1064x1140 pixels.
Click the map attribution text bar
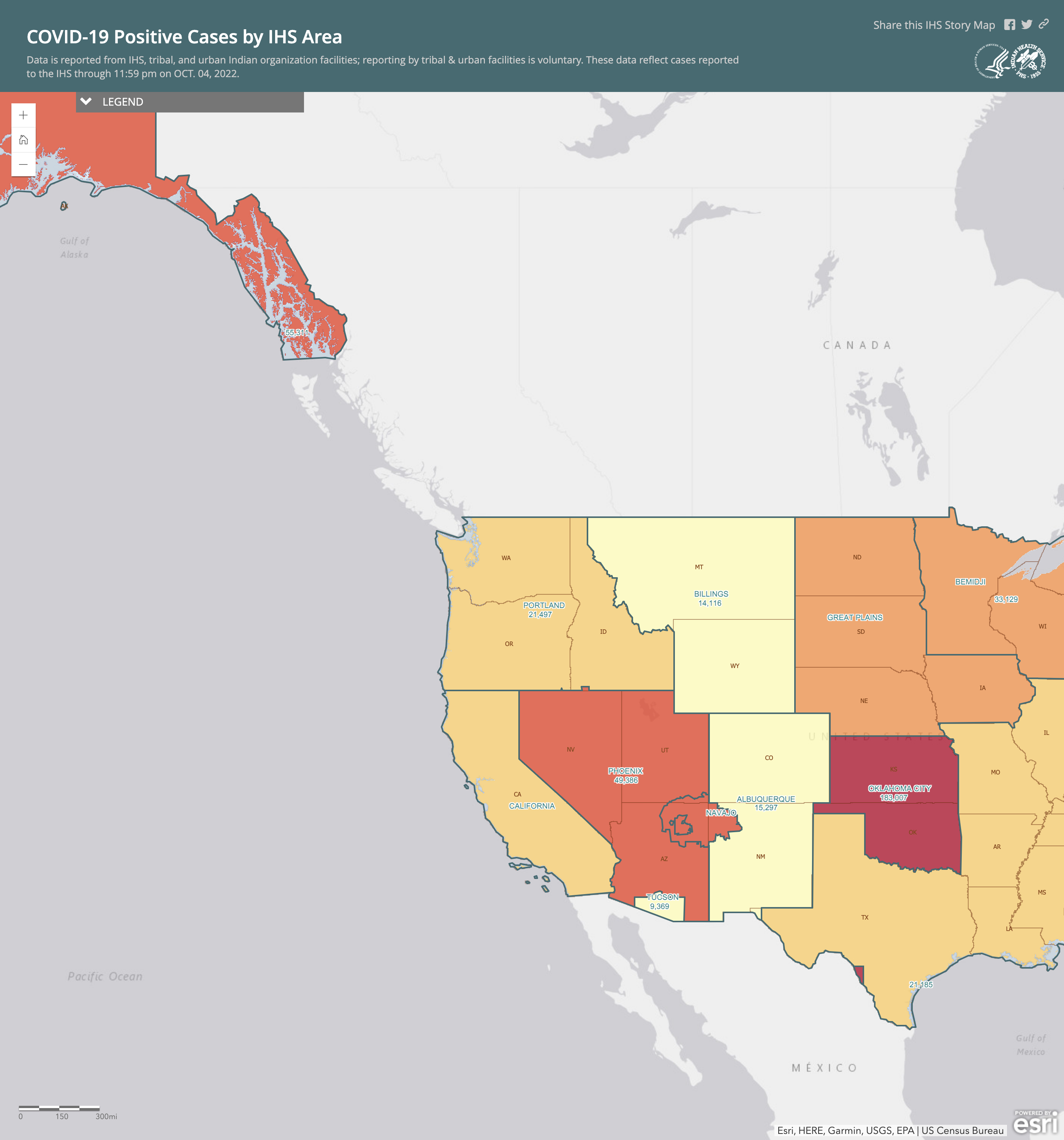(x=890, y=1130)
